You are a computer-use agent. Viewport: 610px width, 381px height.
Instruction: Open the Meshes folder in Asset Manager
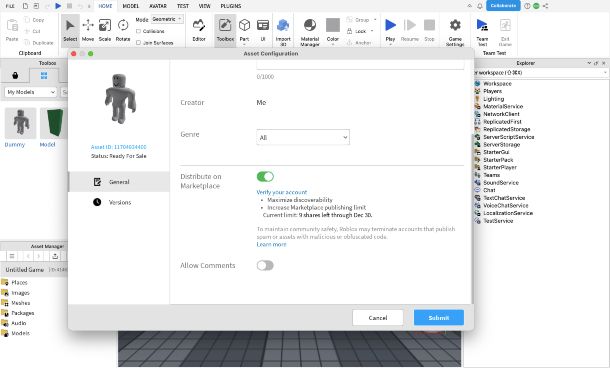click(16, 303)
